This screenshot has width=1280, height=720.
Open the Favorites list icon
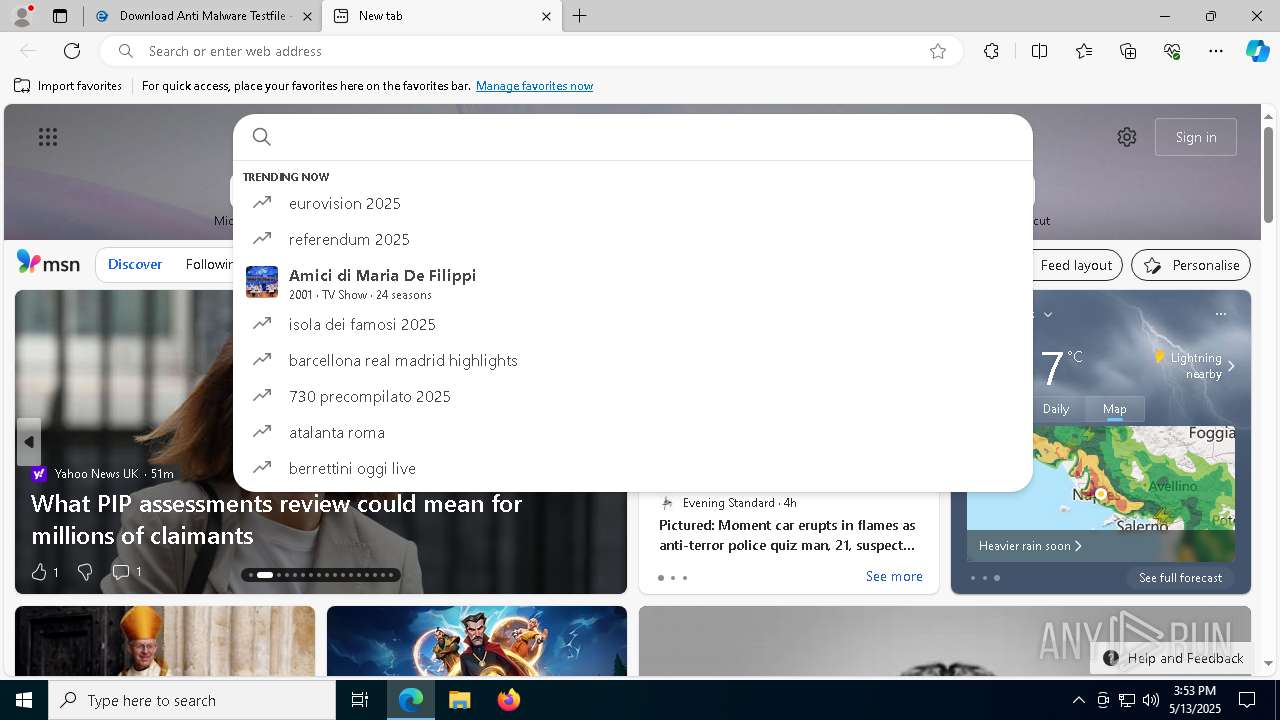(x=1084, y=51)
